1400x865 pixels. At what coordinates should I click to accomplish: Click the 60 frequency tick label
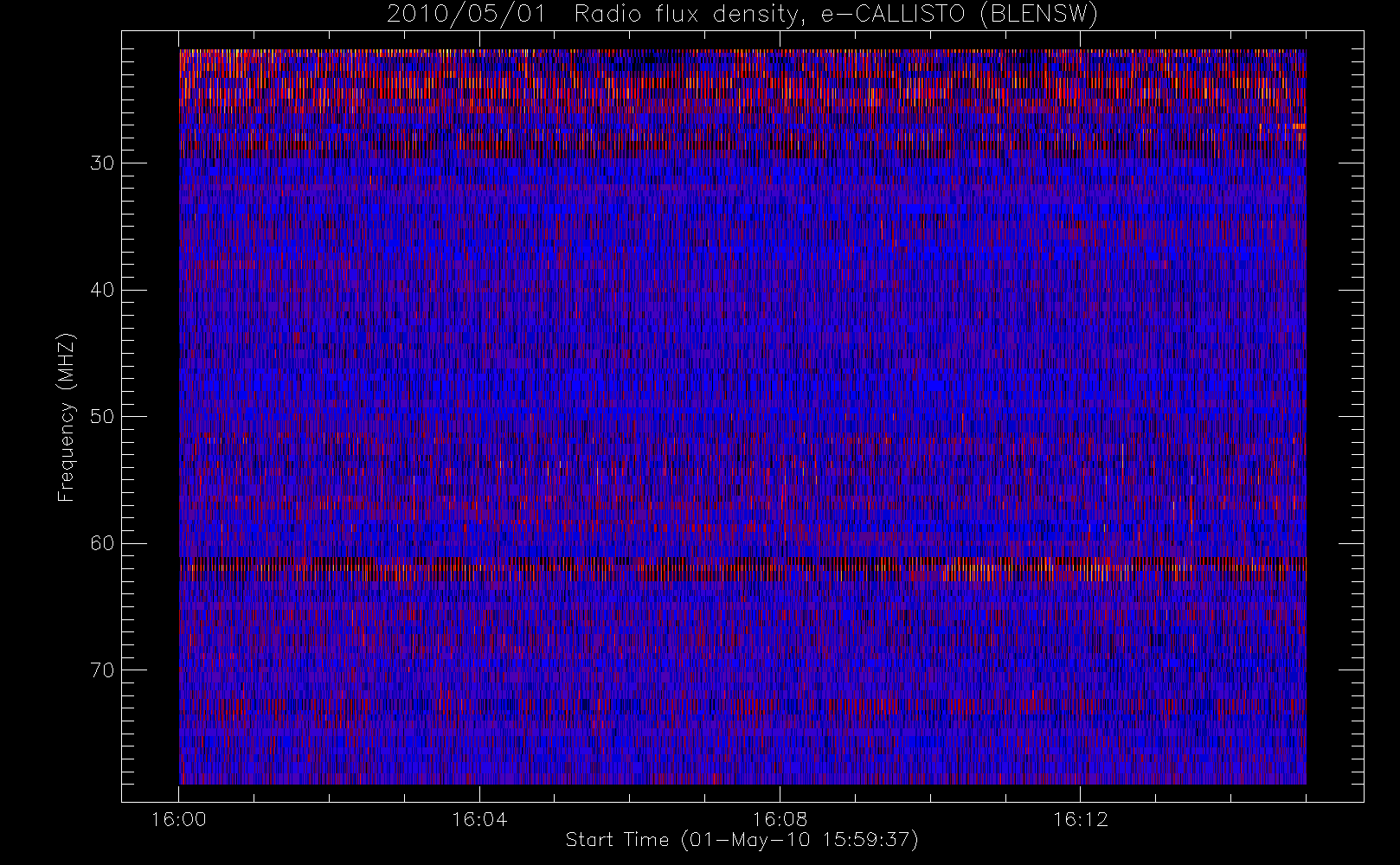[x=102, y=543]
